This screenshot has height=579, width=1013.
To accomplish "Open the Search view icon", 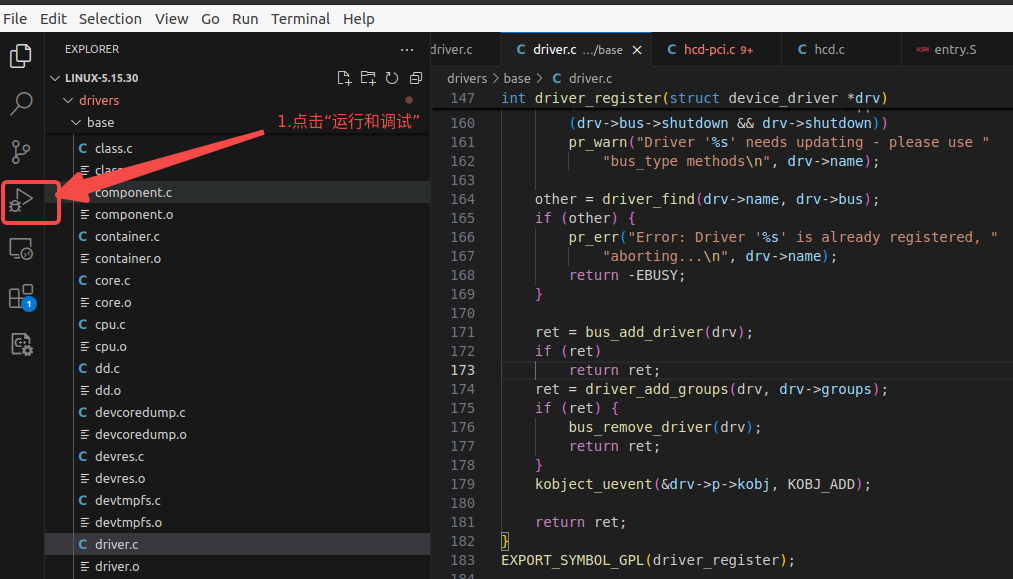I will pyautogui.click(x=21, y=103).
